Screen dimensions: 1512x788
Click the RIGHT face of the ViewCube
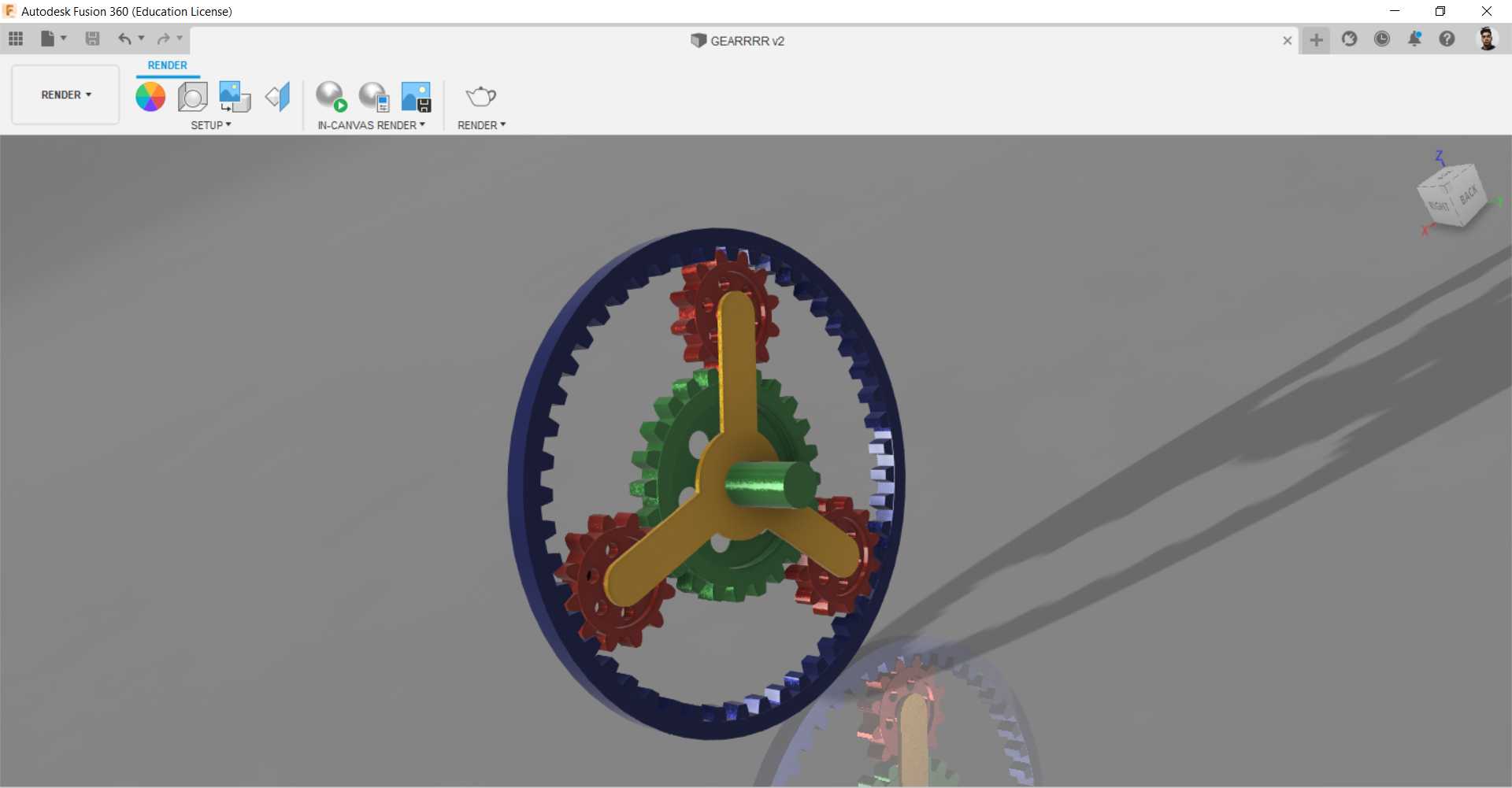[x=1438, y=205]
